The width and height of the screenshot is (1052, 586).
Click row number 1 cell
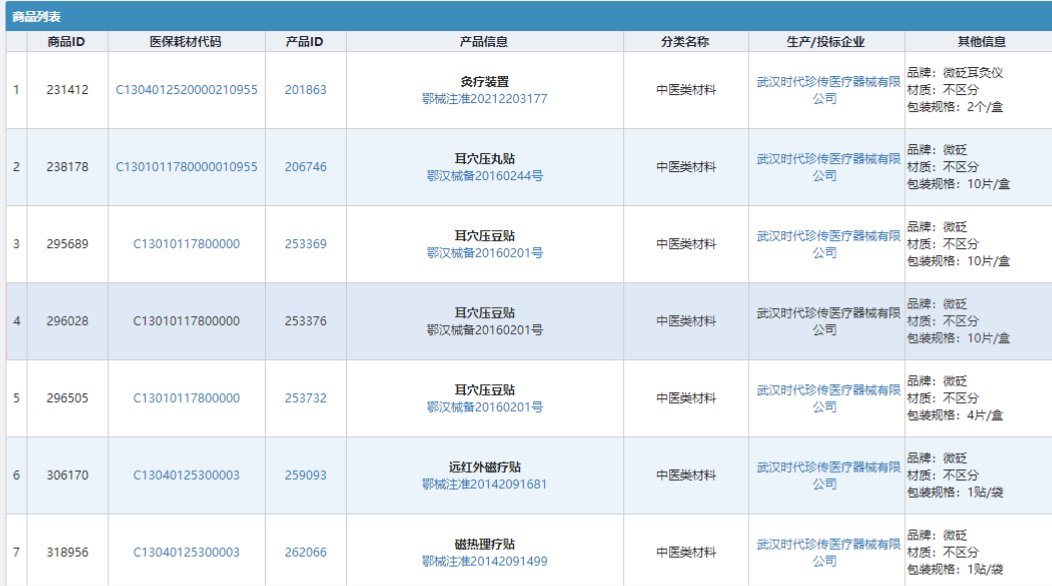[16, 90]
